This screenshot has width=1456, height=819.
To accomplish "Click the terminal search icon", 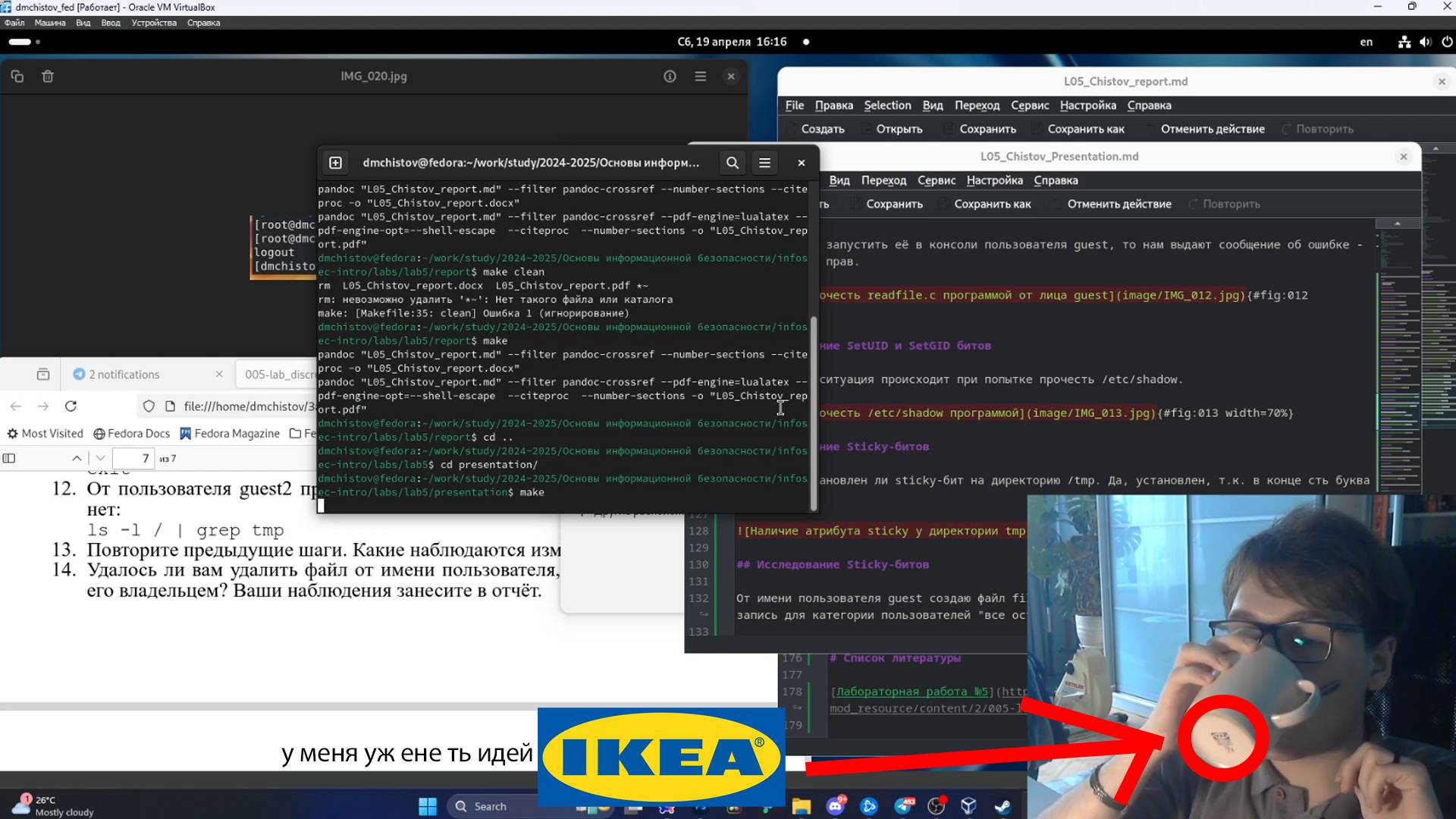I will pyautogui.click(x=732, y=162).
